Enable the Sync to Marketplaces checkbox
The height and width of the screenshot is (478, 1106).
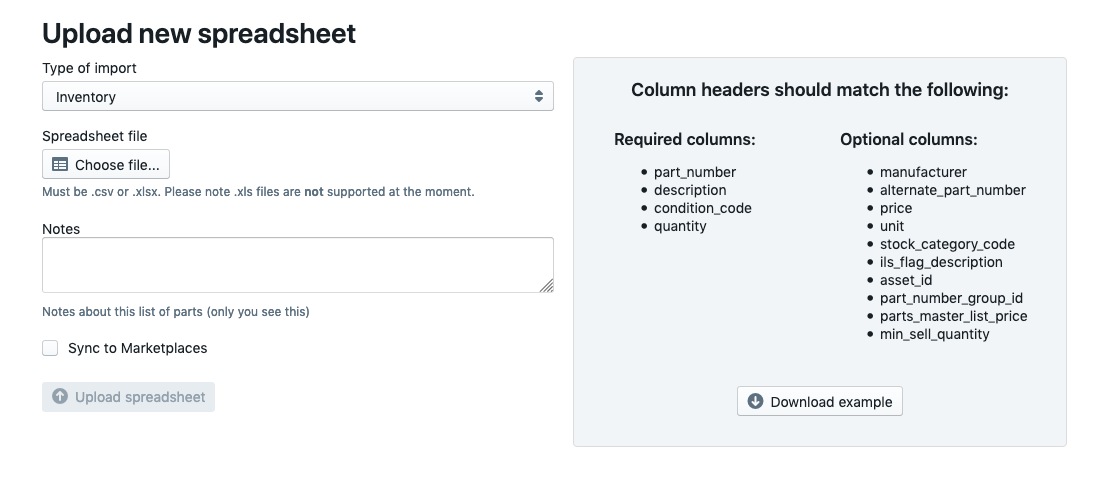pyautogui.click(x=50, y=348)
